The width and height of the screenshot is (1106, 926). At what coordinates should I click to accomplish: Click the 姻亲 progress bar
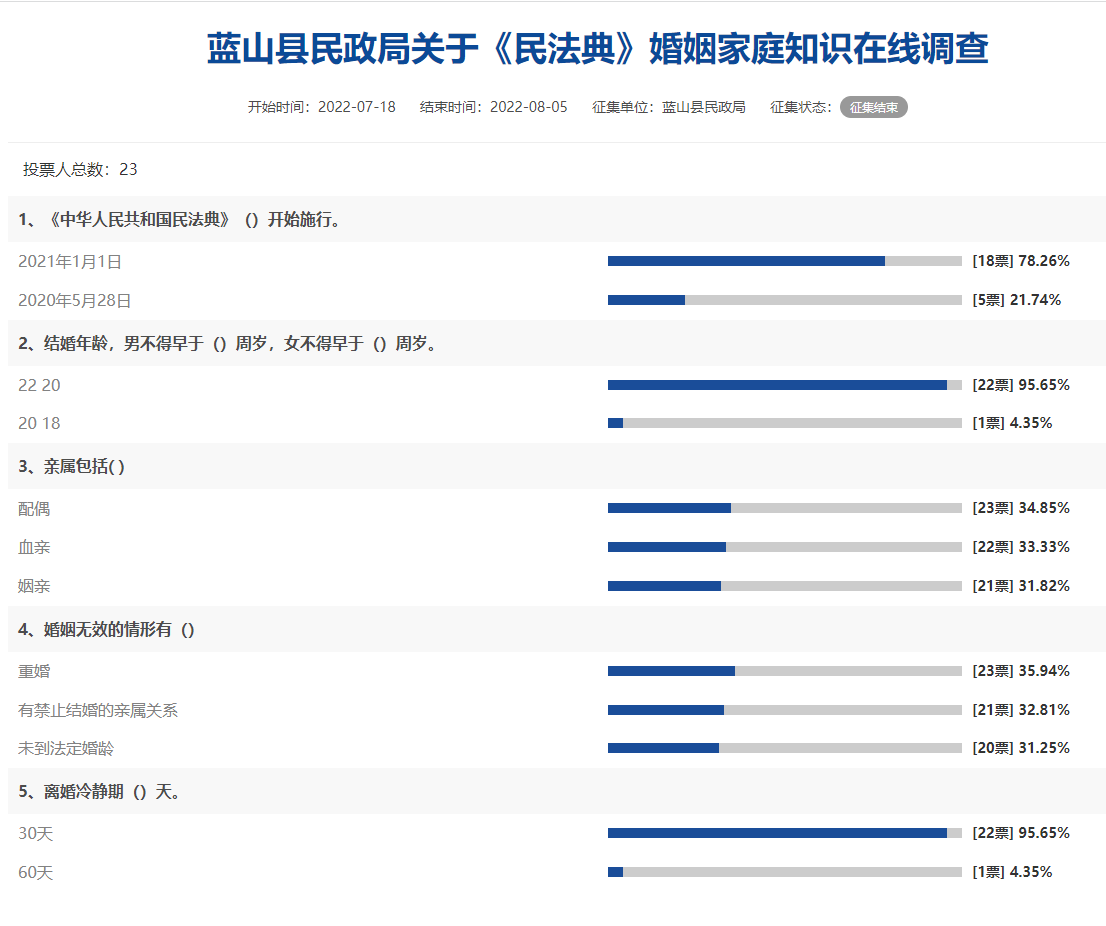[784, 586]
